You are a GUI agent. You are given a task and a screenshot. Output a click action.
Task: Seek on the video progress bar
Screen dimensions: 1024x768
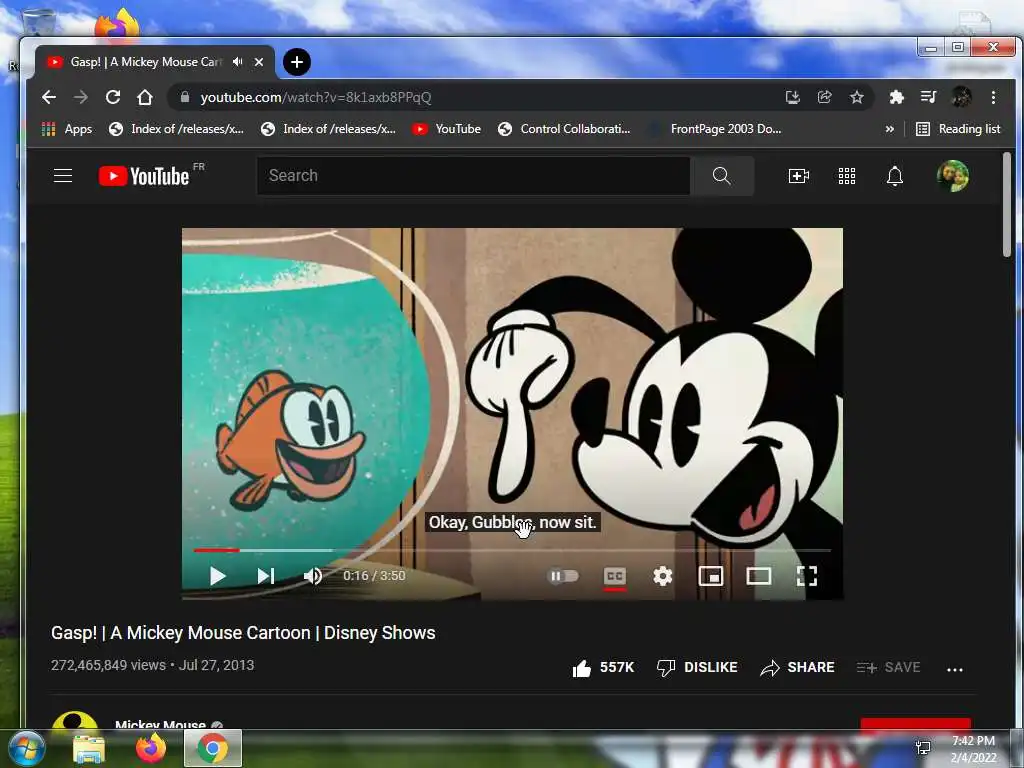(x=512, y=551)
